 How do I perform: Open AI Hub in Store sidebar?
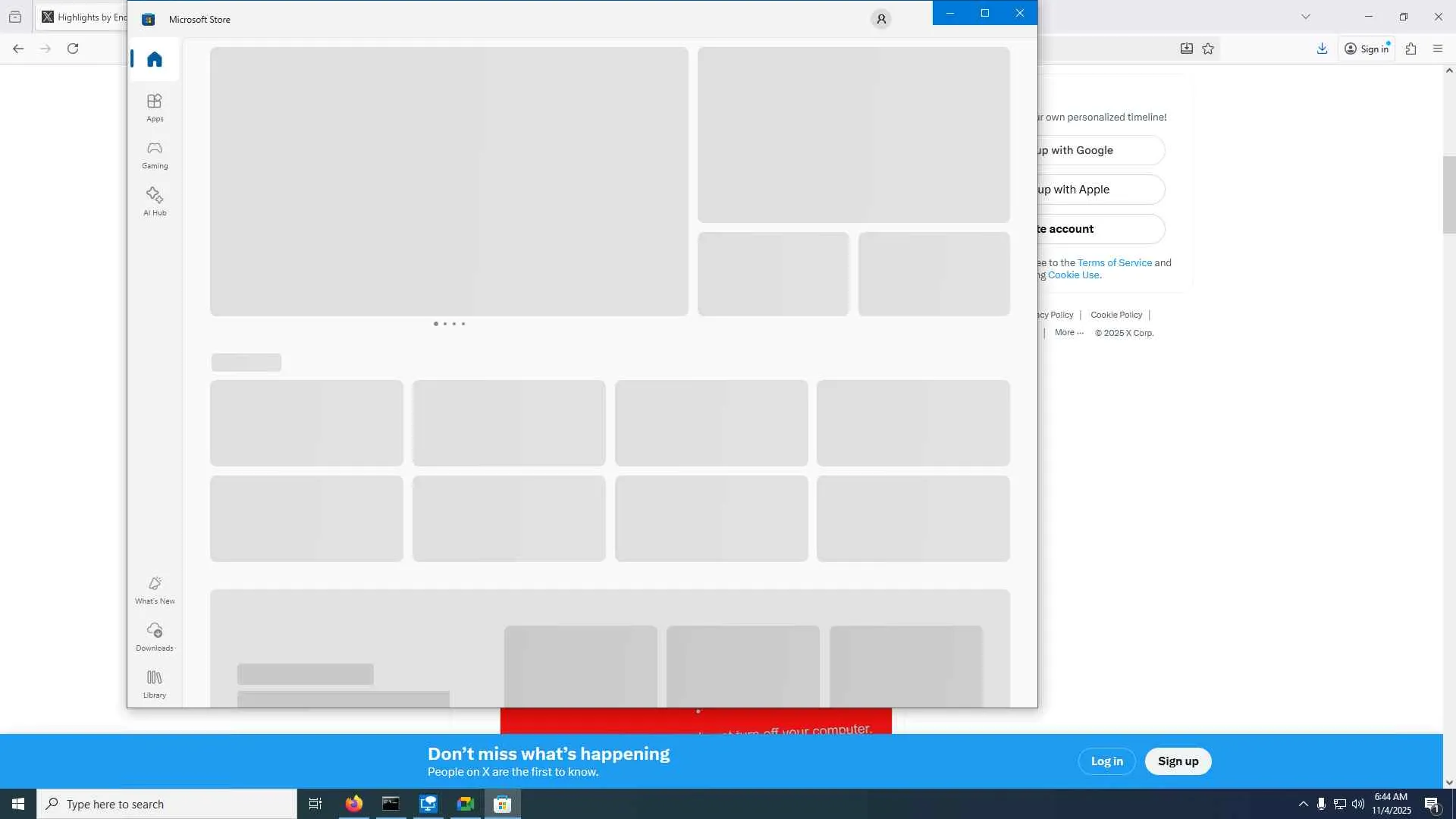[155, 201]
